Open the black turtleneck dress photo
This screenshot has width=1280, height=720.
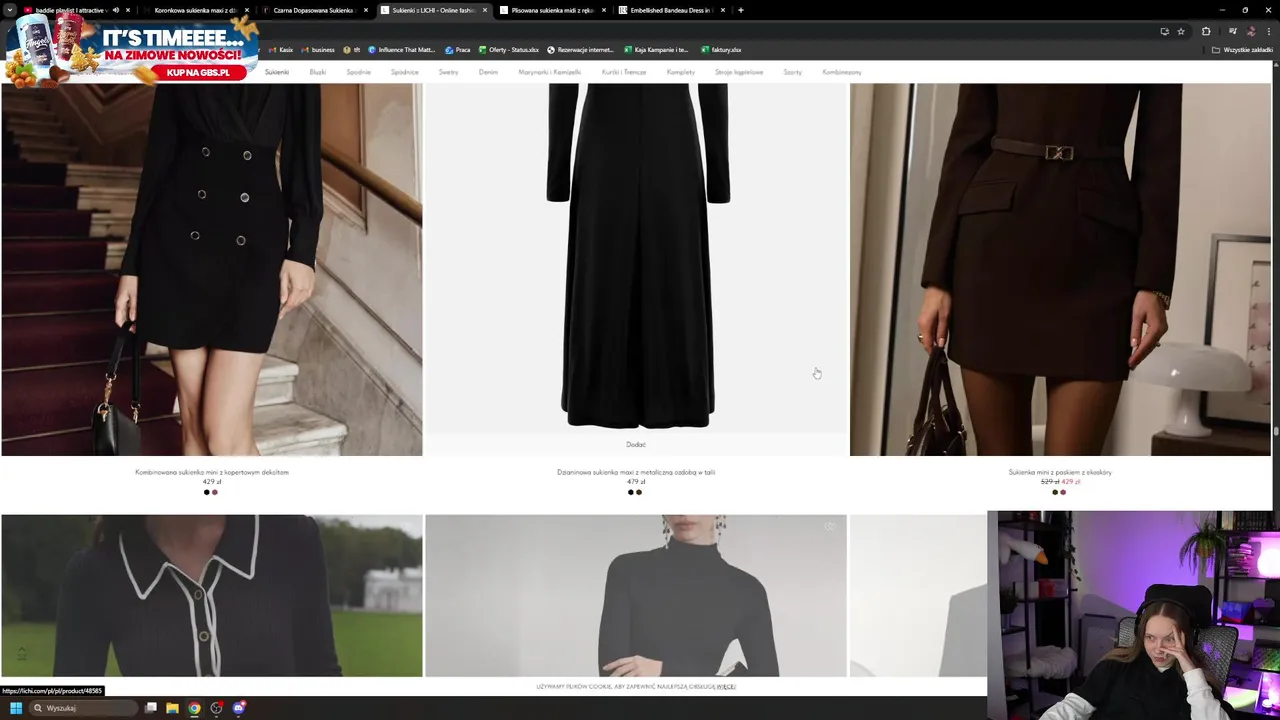[x=636, y=596]
